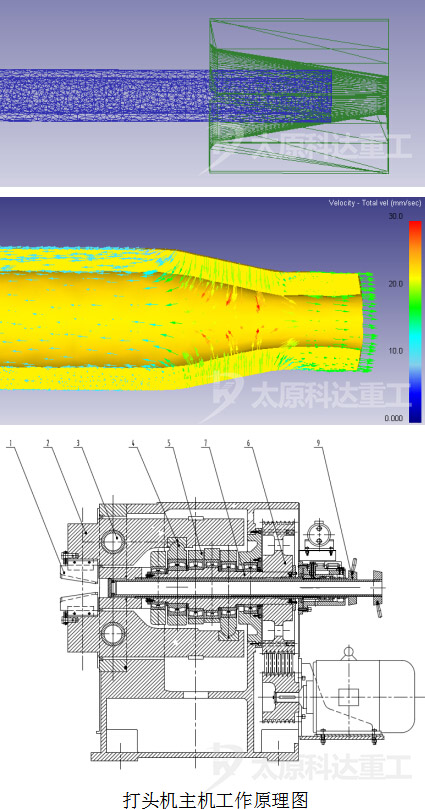Click the 20.0 value on velocity legend
Image resolution: width=425 pixels, height=810 pixels.
(x=395, y=284)
